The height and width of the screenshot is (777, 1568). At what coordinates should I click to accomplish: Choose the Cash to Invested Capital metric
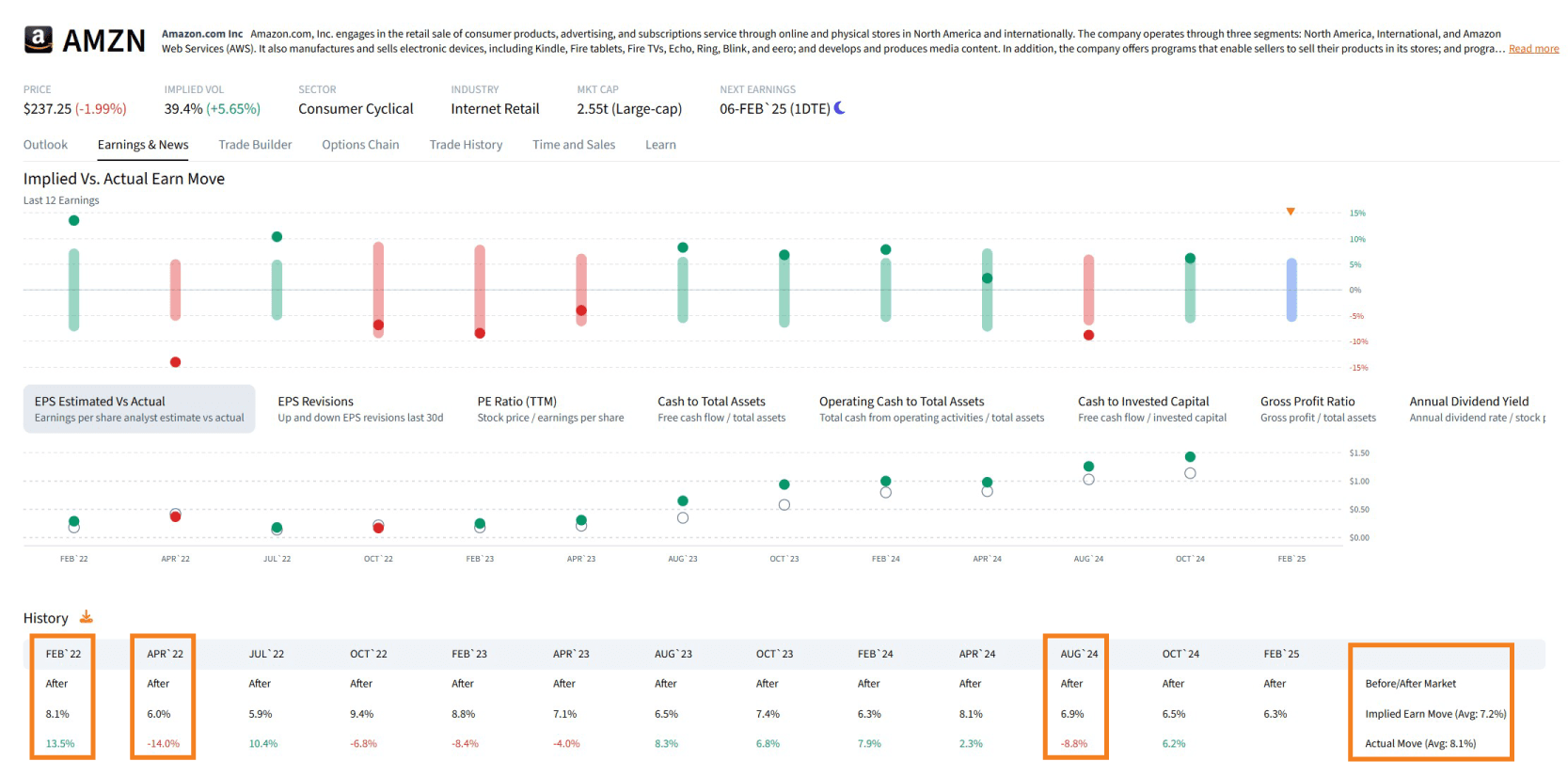point(1152,408)
